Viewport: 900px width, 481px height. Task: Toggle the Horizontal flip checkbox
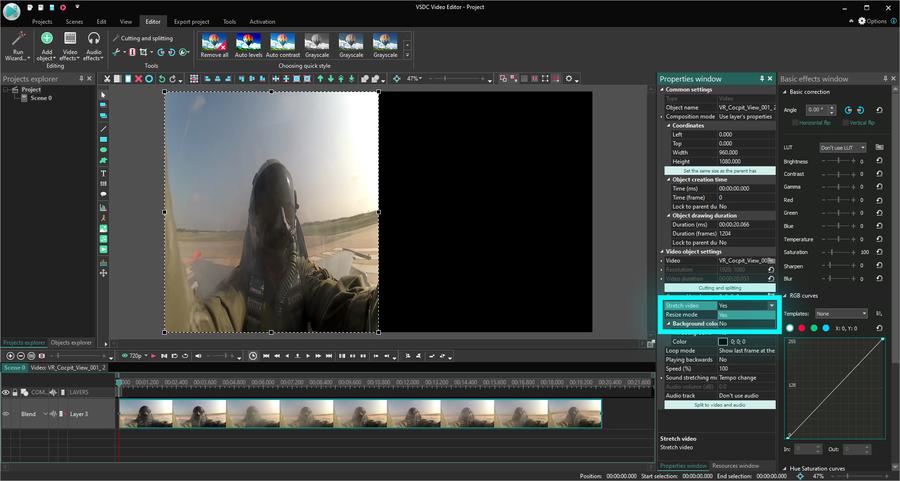(x=795, y=123)
